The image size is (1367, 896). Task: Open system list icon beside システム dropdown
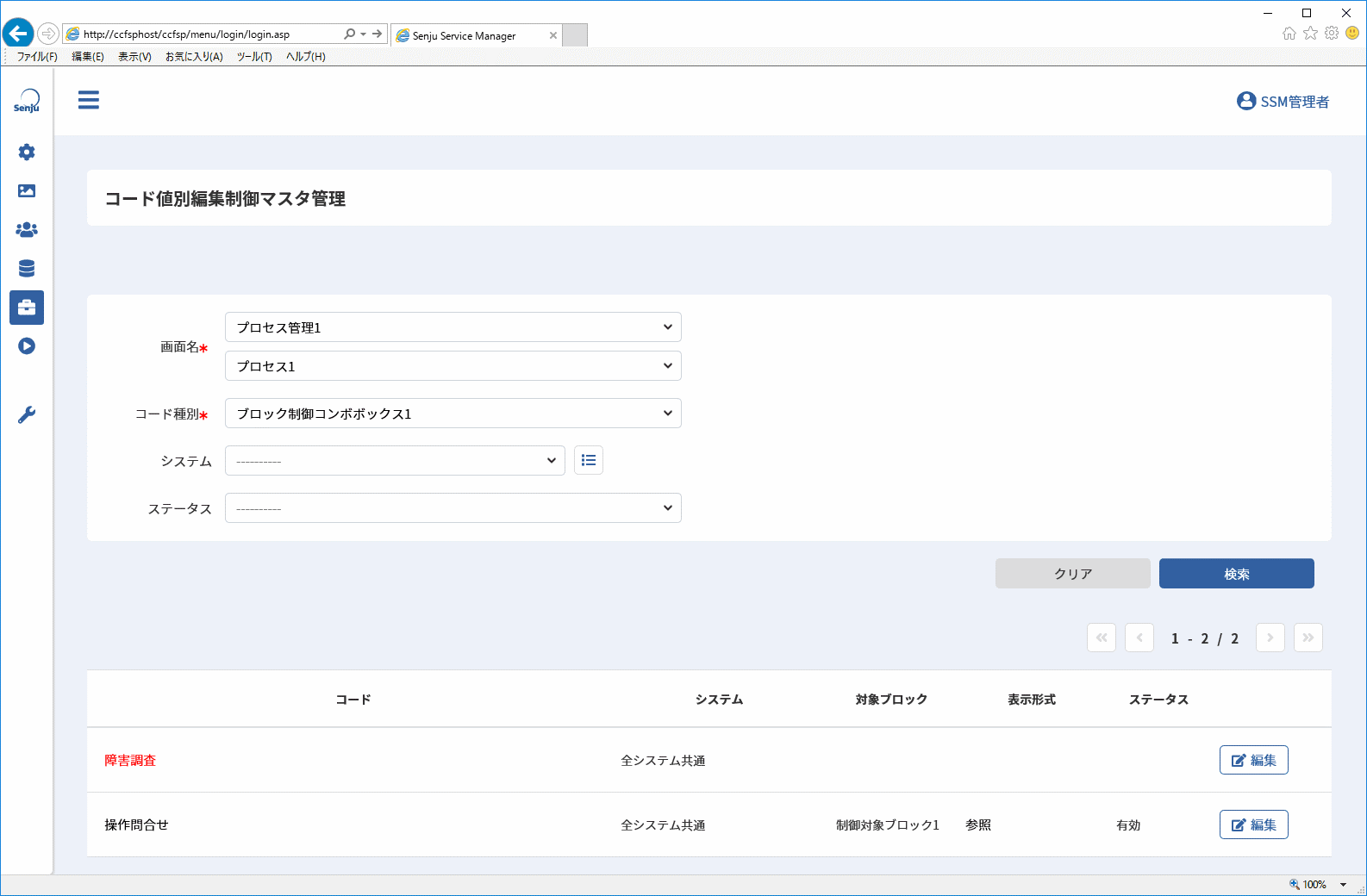589,461
